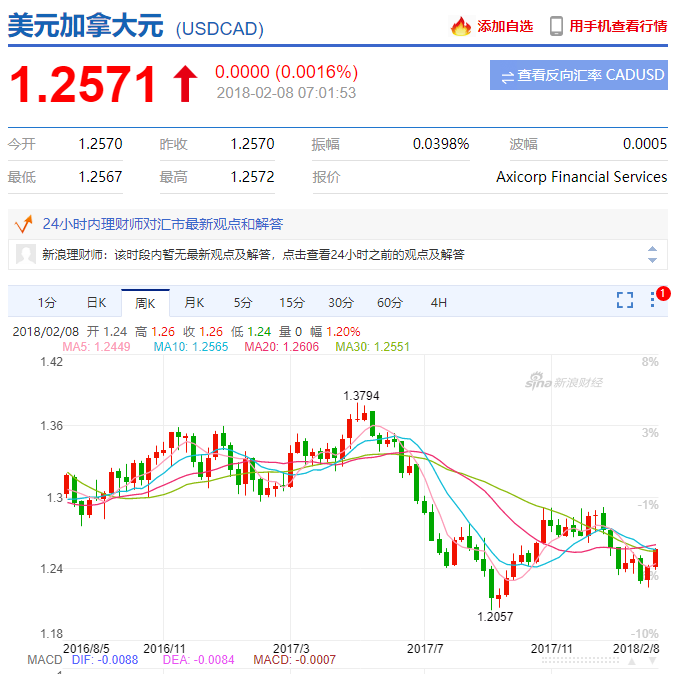Open 24小时内理财师对汇市最新观点和解答 link

pyautogui.click(x=163, y=224)
